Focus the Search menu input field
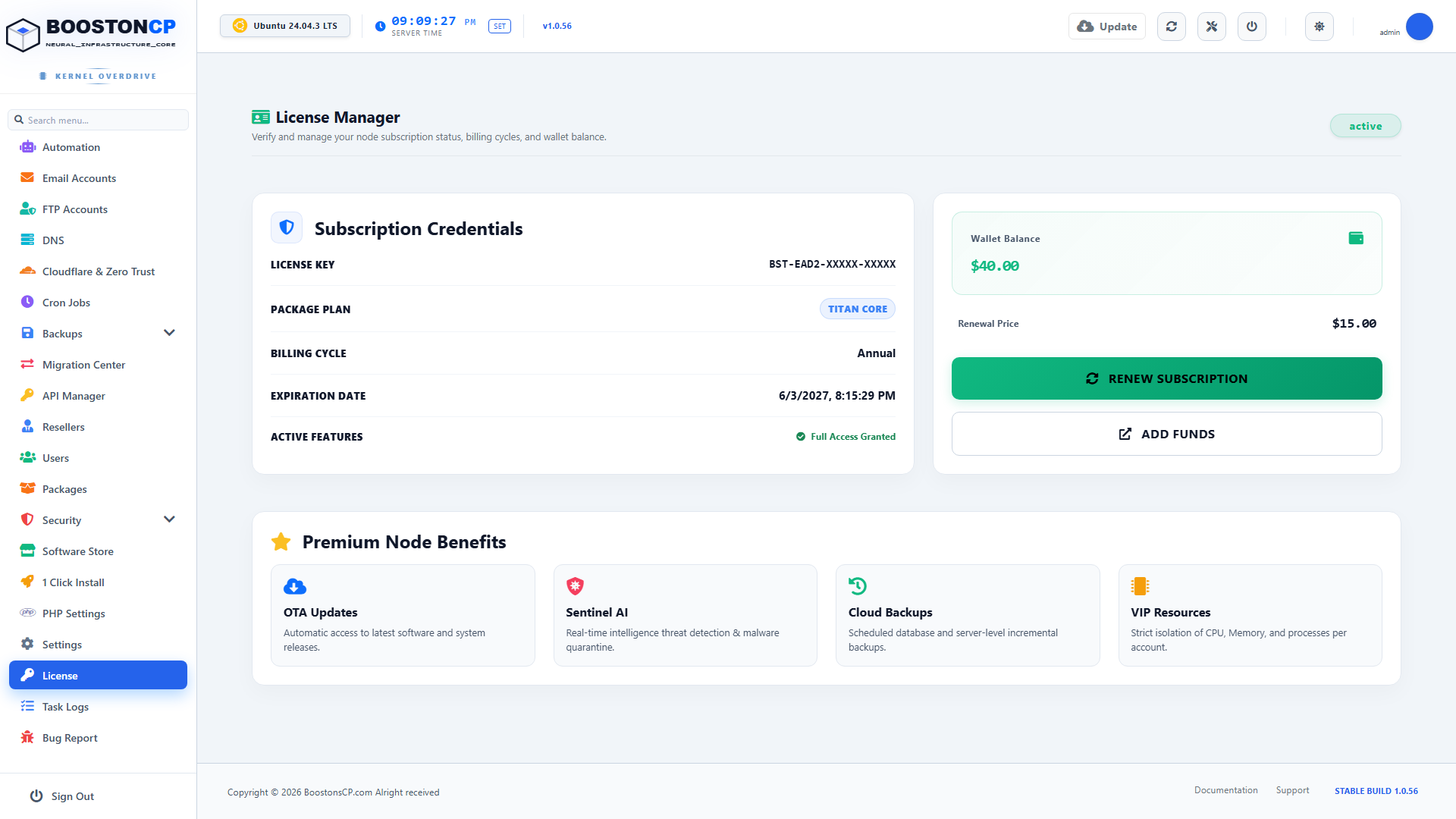Image resolution: width=1456 pixels, height=819 pixels. 98,120
